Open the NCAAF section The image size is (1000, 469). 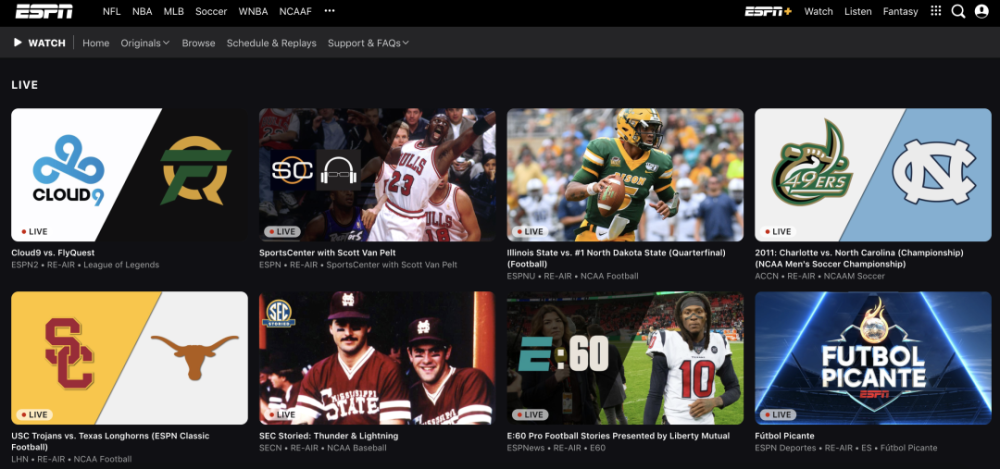click(x=295, y=11)
